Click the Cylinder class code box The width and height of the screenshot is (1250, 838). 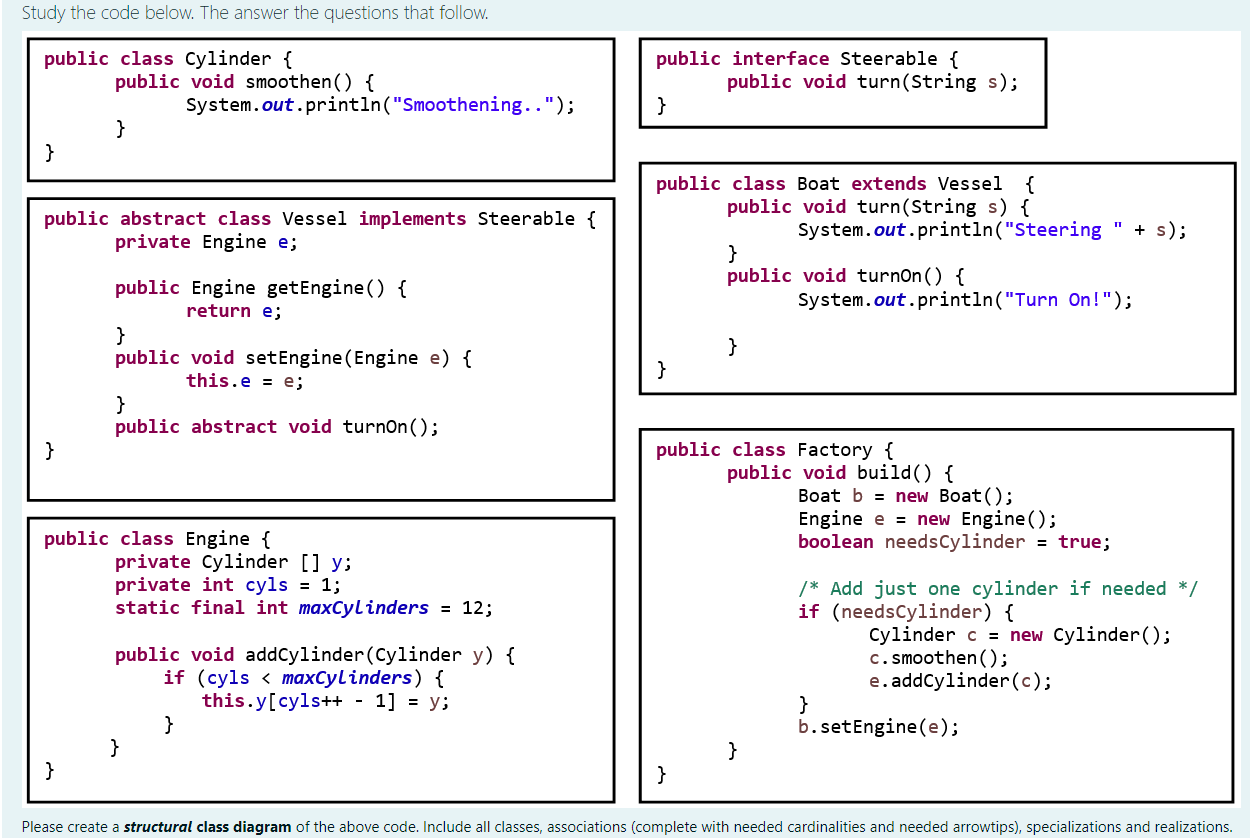(x=320, y=108)
